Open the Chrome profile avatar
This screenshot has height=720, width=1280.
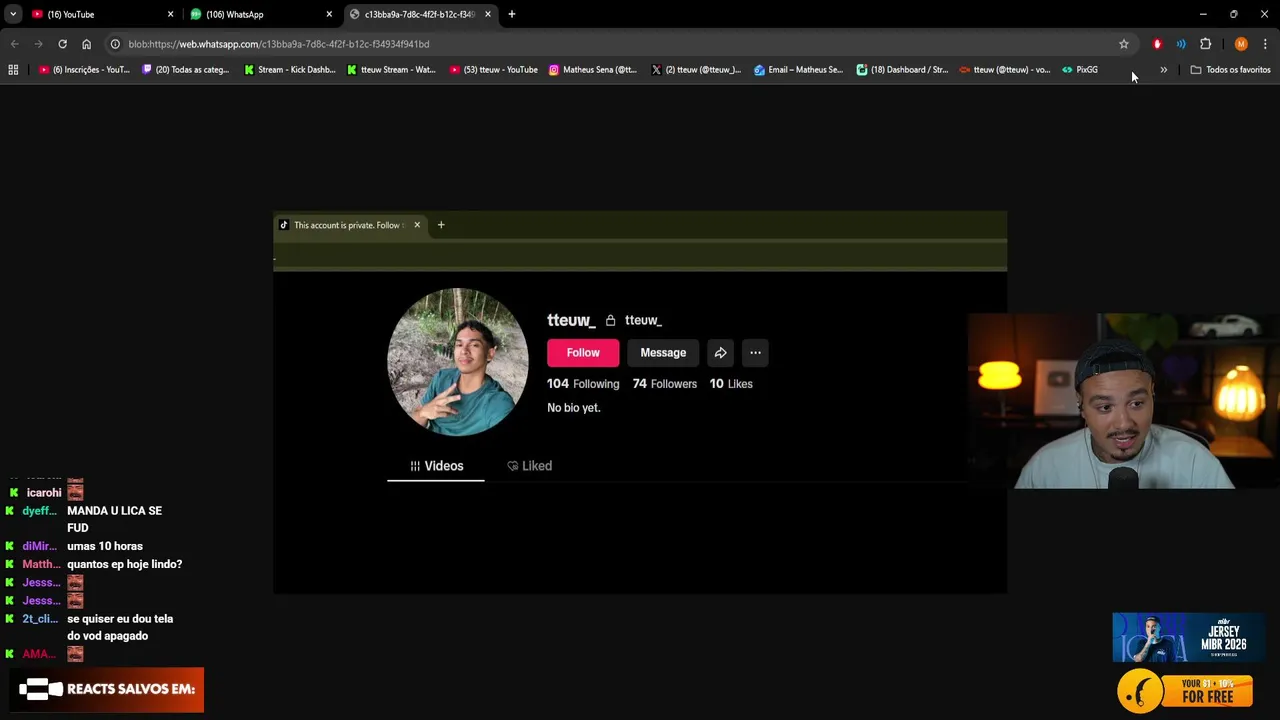[x=1241, y=44]
